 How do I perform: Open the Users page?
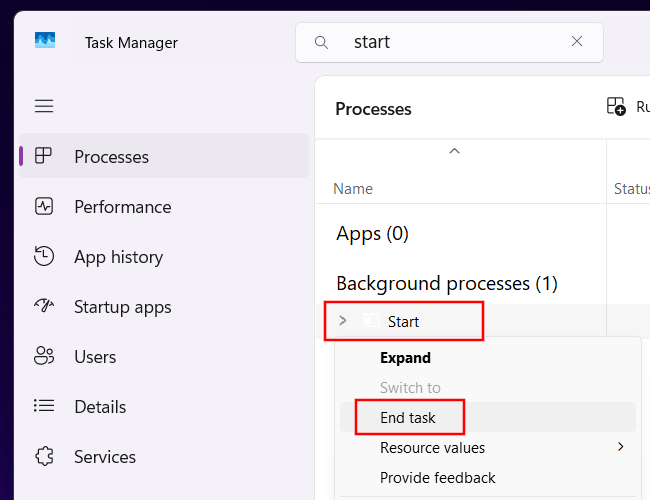point(164,357)
